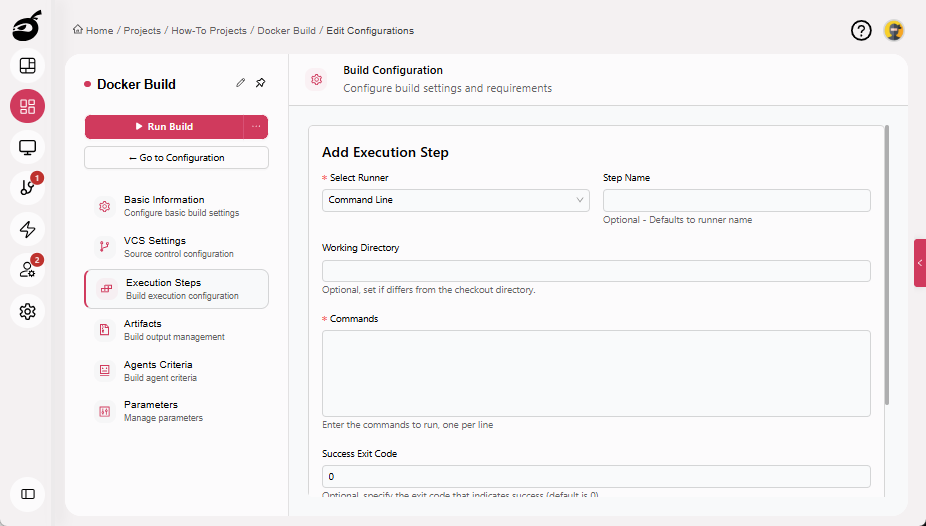The image size is (926, 526).
Task: Go to Home breadcrumb link
Action: tap(99, 31)
